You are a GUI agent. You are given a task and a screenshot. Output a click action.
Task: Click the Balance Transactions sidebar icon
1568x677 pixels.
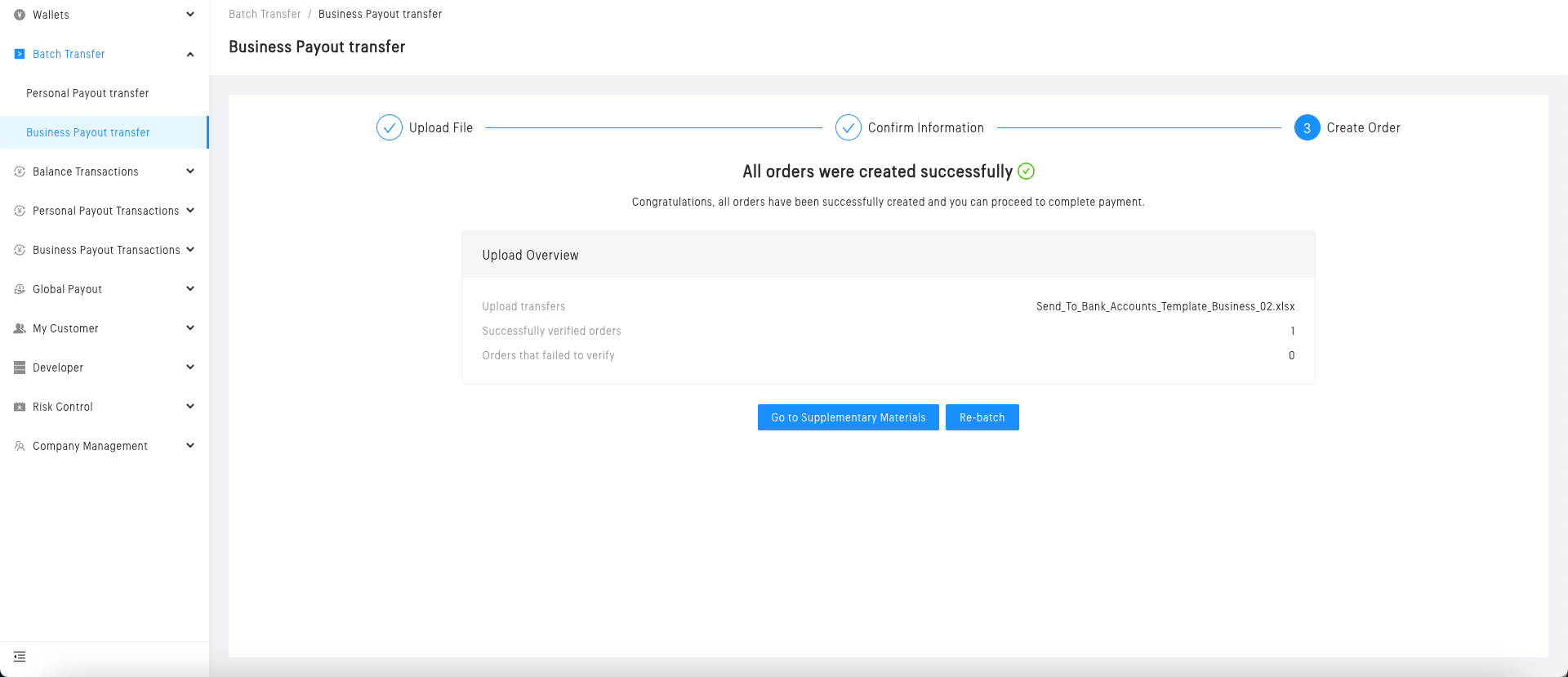[x=20, y=171]
